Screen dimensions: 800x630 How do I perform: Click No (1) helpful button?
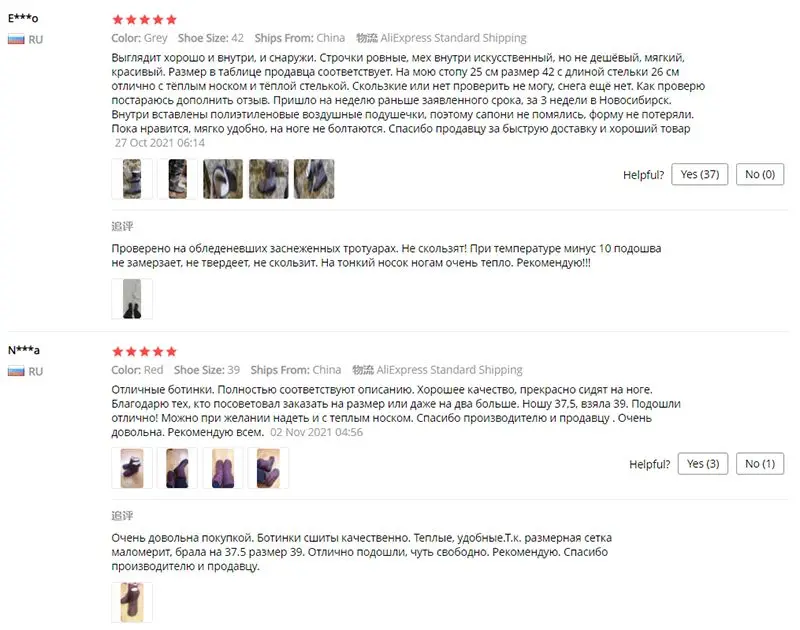(759, 464)
